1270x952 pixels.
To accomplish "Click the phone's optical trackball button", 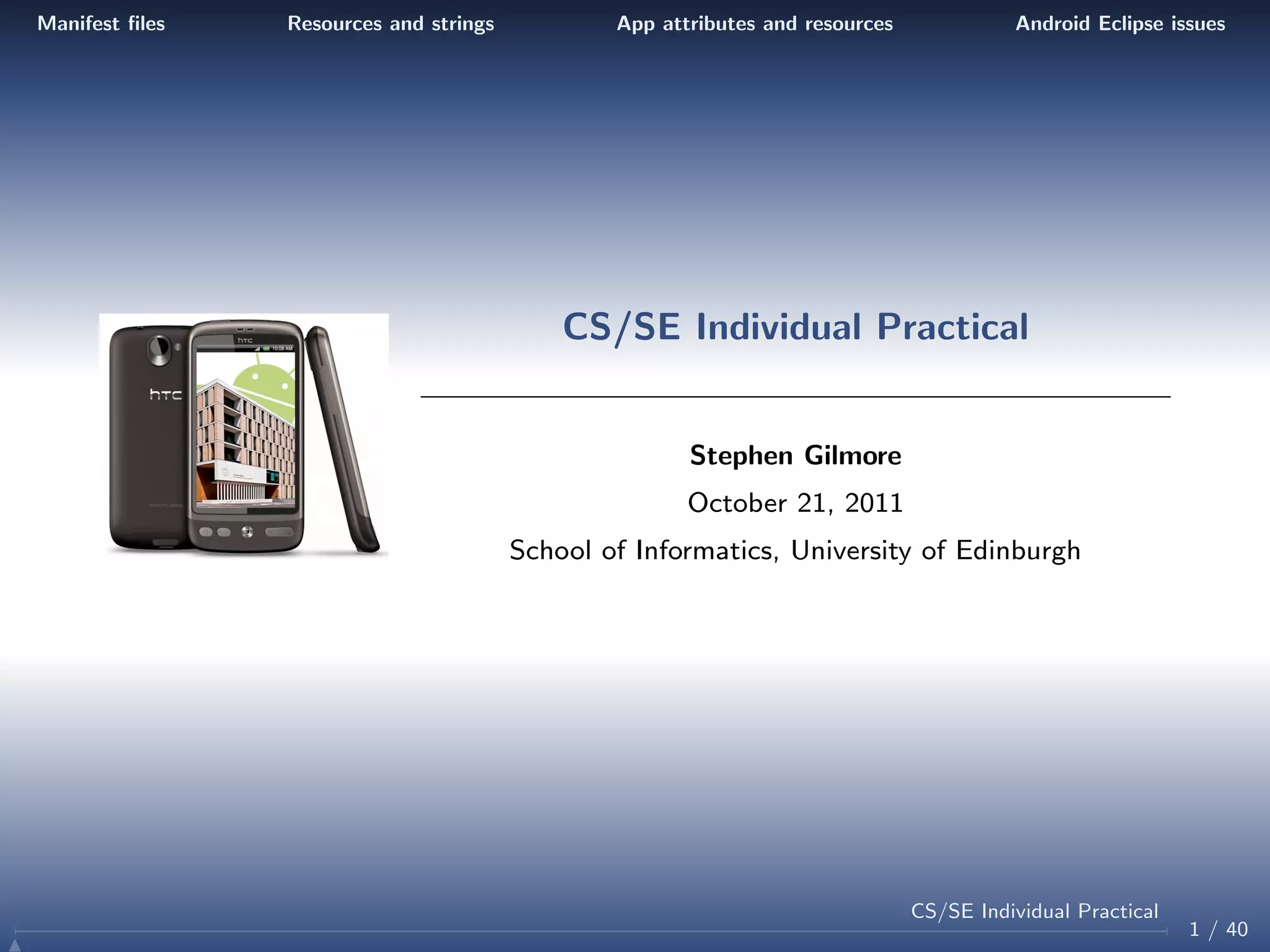I will pos(247,532).
